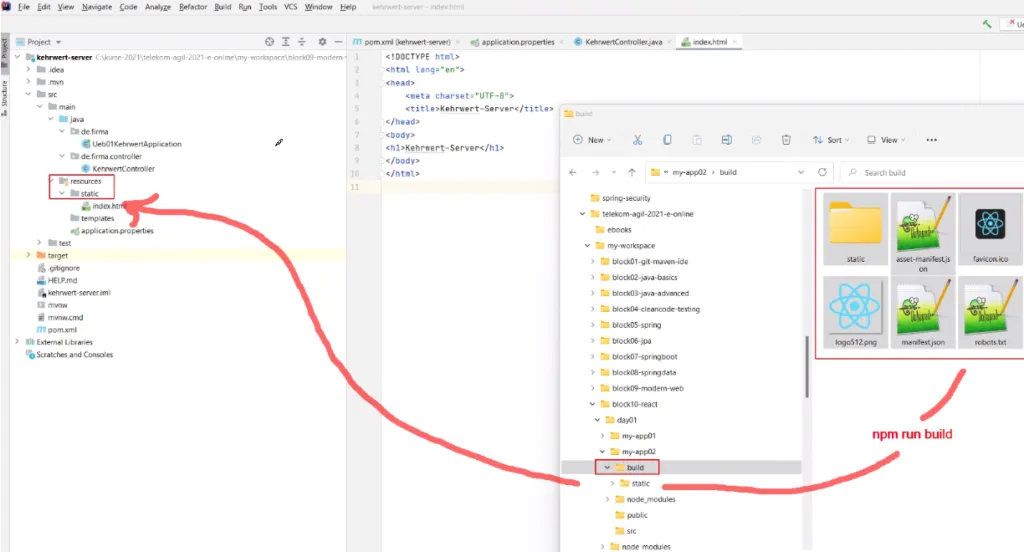Click Rename icon in Explorer toolbar
This screenshot has width=1024, height=552.
(x=726, y=140)
